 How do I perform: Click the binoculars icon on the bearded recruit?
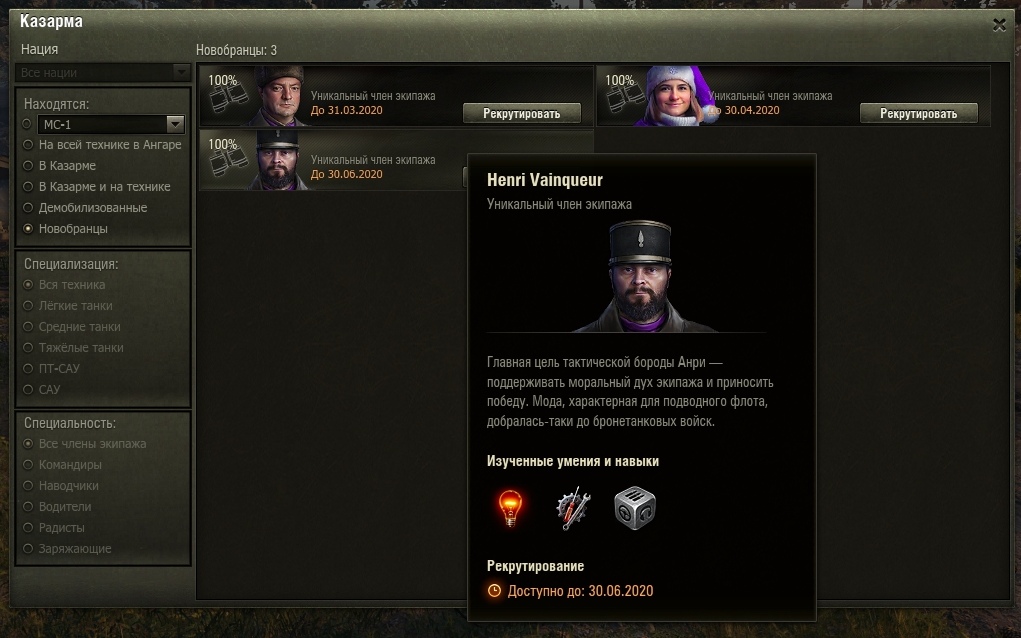[229, 162]
